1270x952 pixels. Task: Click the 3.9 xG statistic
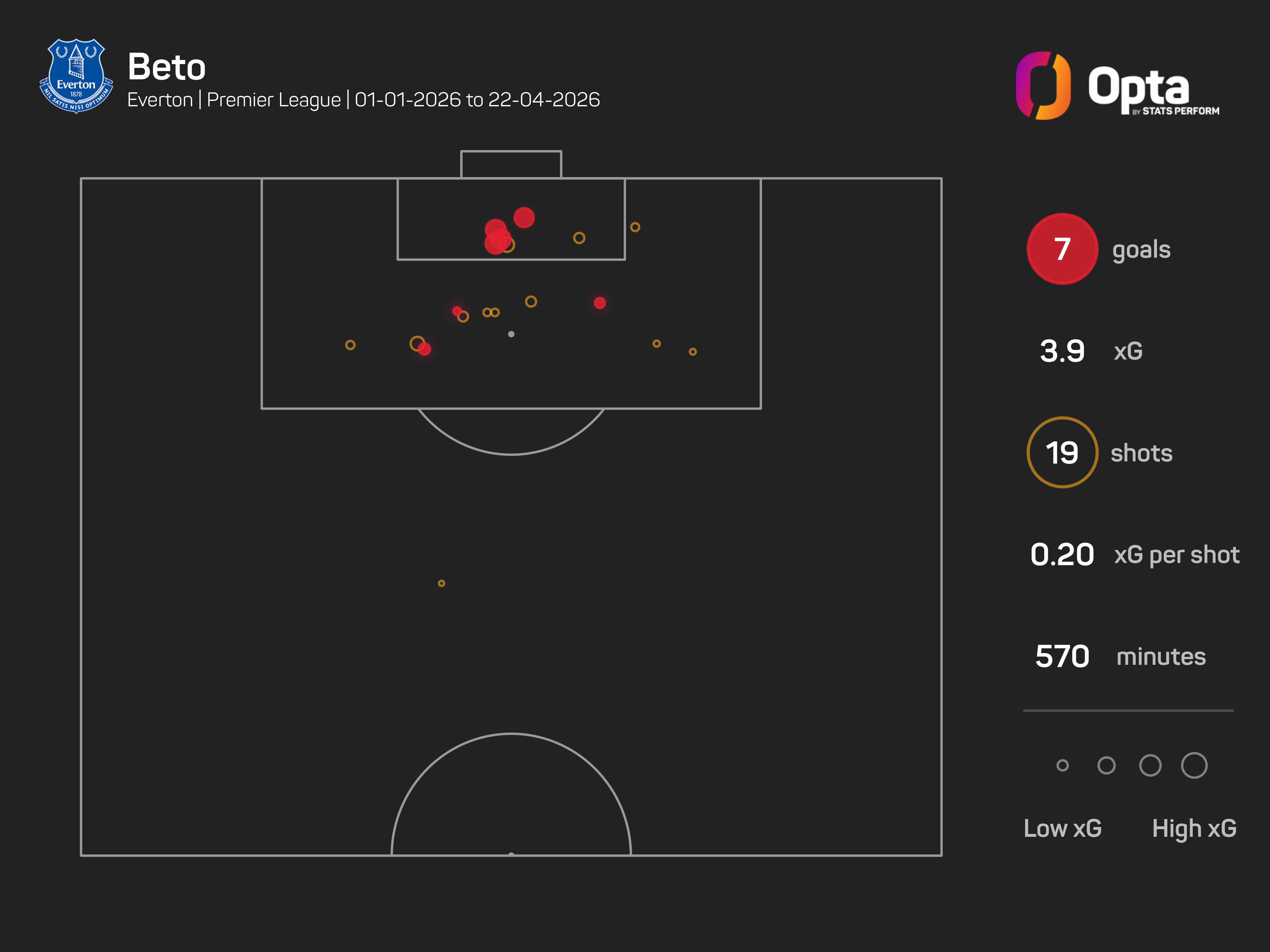(x=1062, y=351)
